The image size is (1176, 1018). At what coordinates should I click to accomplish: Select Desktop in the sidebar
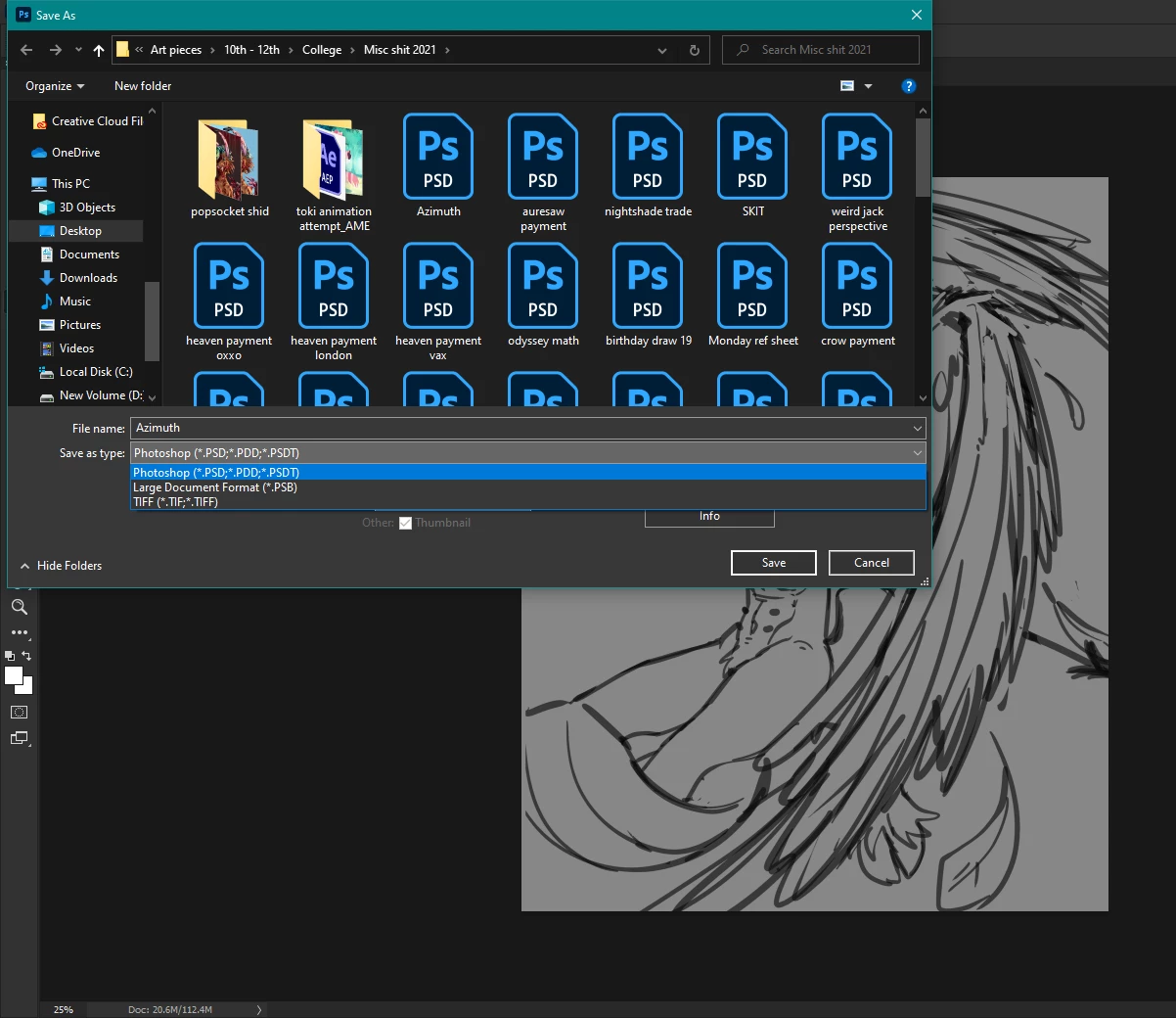[x=76, y=231]
